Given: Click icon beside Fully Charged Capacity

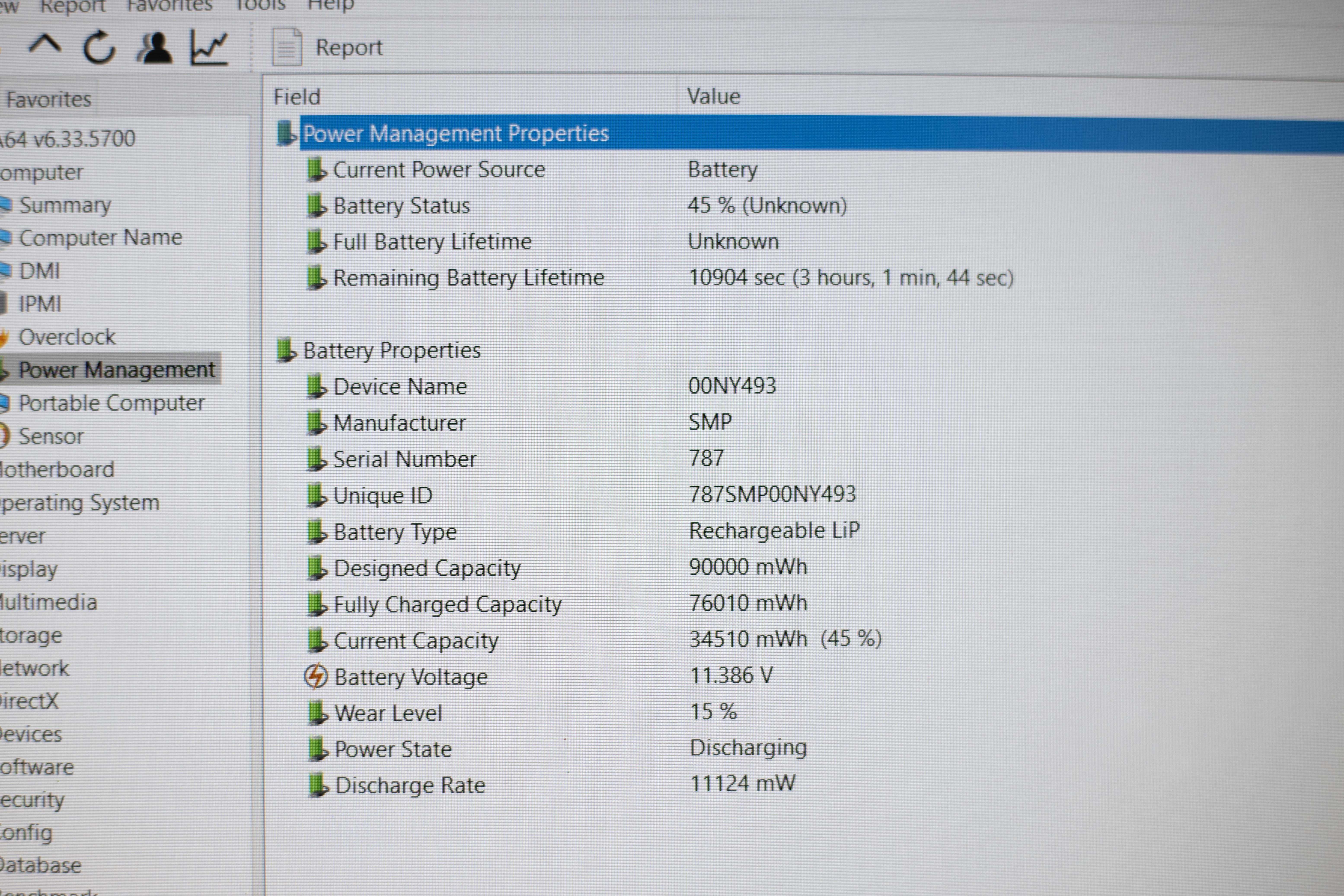Looking at the screenshot, I should coord(317,604).
